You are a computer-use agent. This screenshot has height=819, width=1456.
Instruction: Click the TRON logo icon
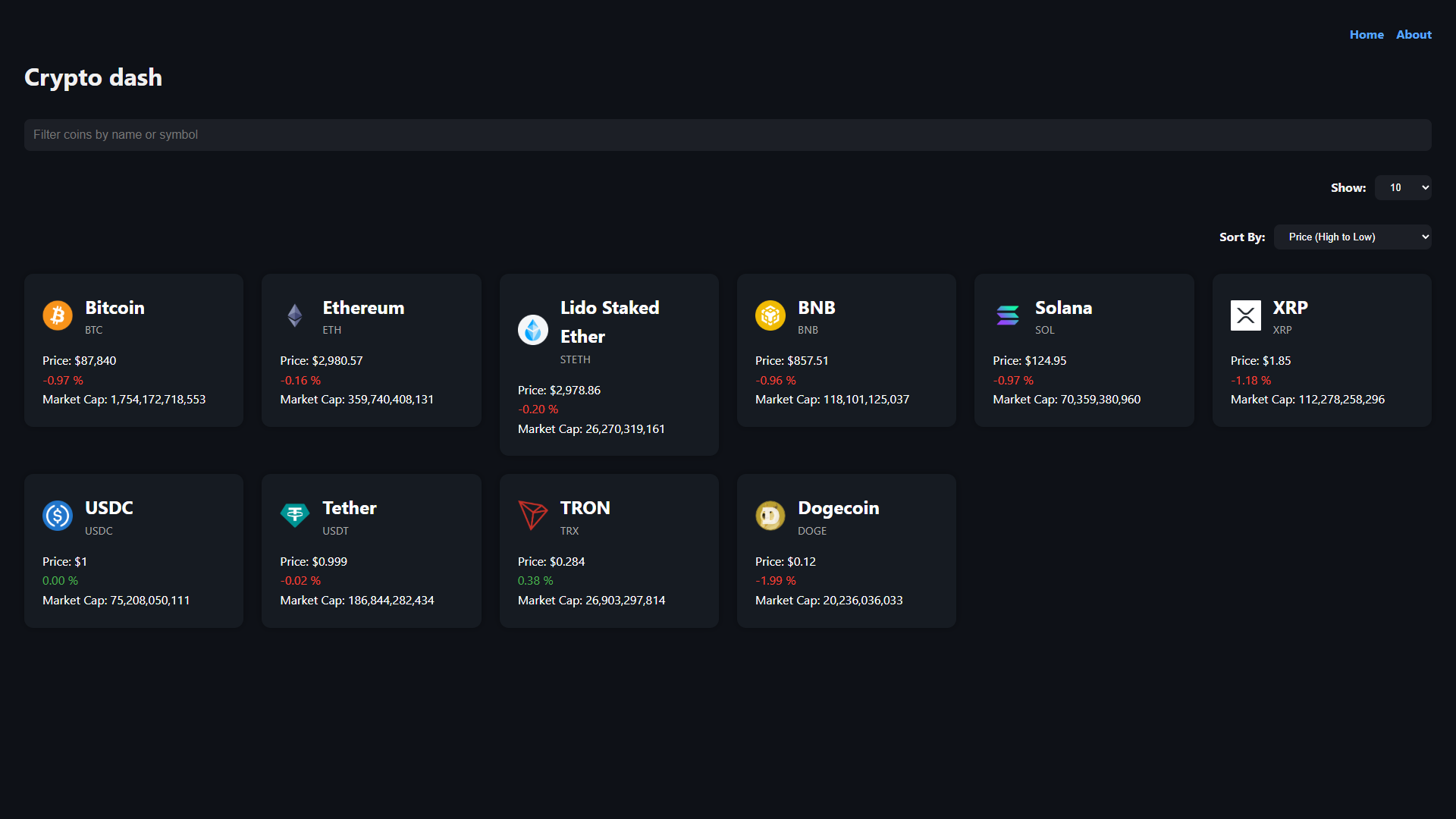coord(533,516)
